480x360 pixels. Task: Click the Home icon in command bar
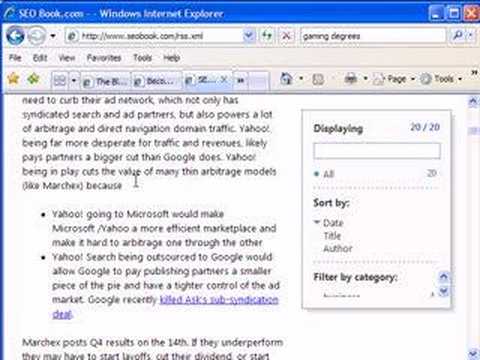coord(286,79)
